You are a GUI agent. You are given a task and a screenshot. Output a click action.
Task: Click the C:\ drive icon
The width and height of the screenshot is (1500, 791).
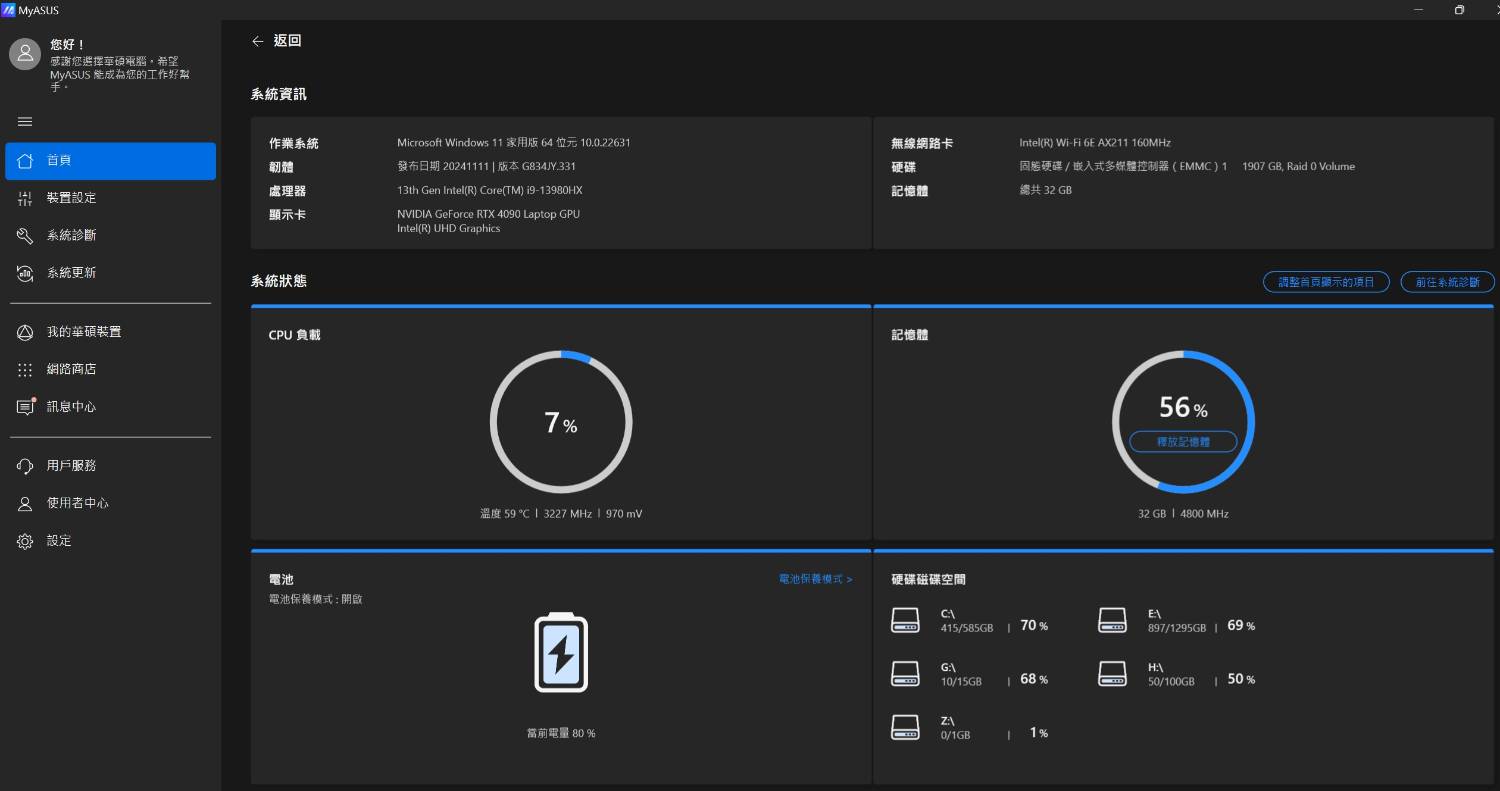(905, 620)
